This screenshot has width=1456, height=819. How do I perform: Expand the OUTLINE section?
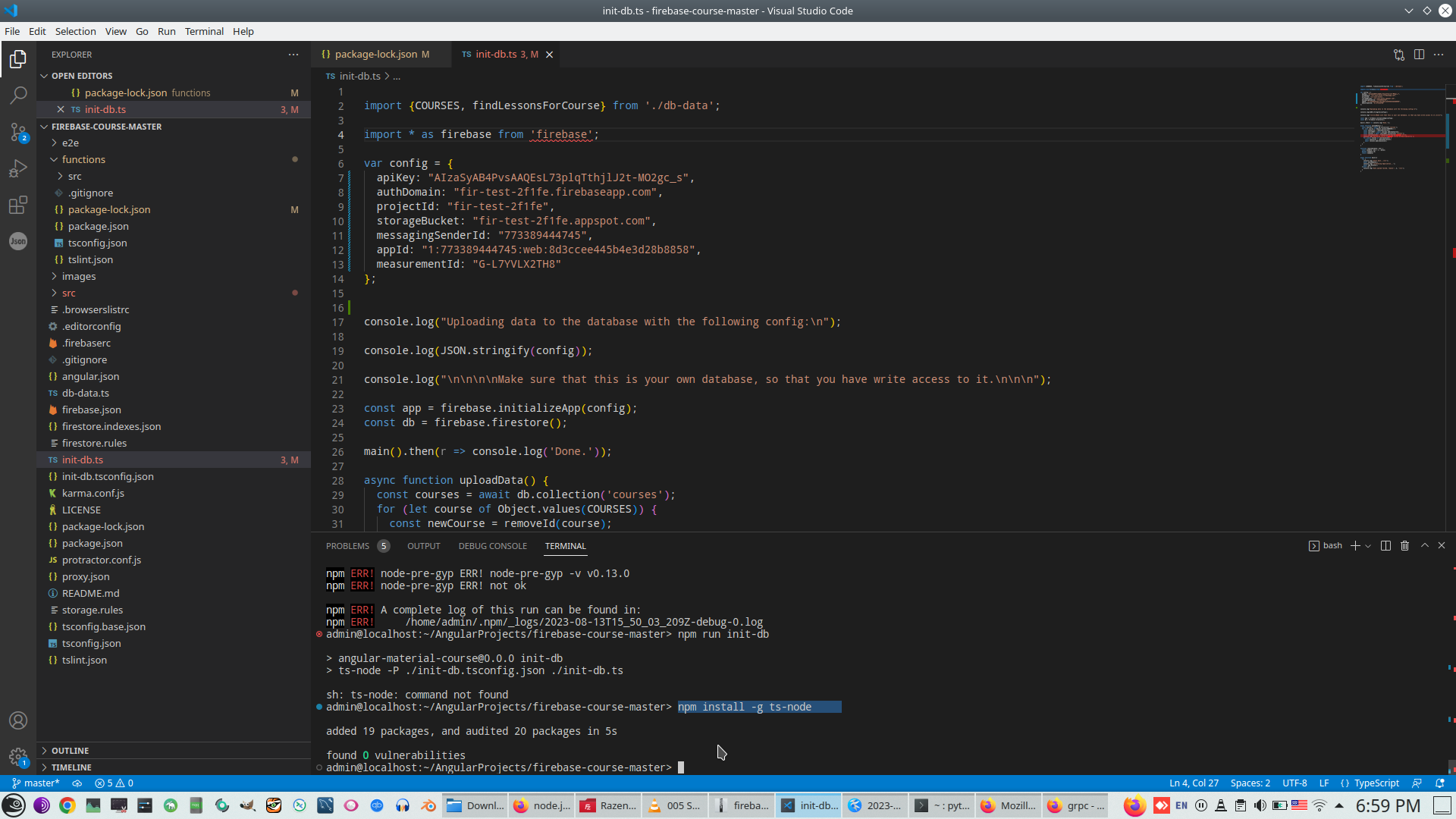70,751
